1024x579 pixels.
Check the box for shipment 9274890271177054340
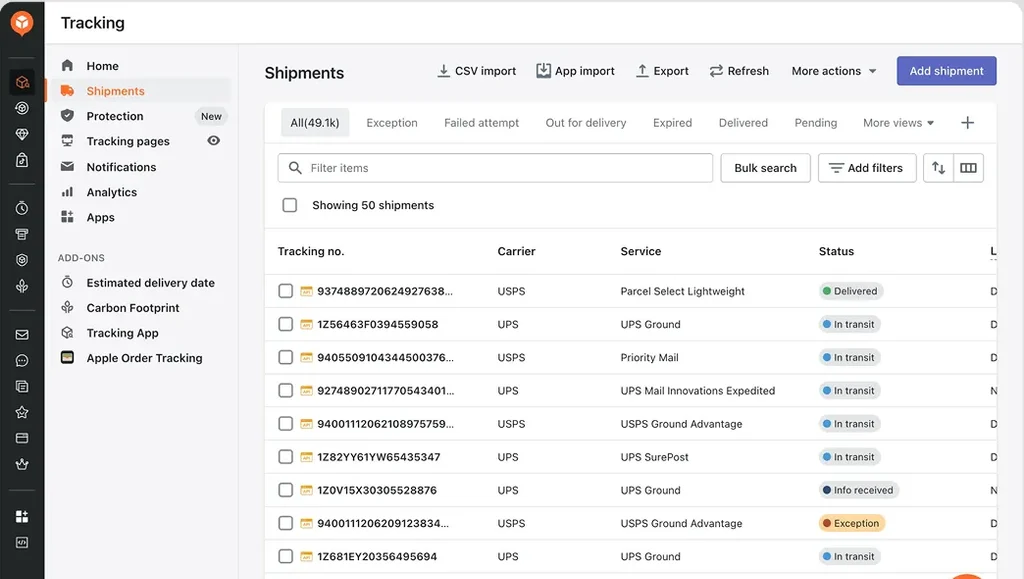pyautogui.click(x=285, y=390)
